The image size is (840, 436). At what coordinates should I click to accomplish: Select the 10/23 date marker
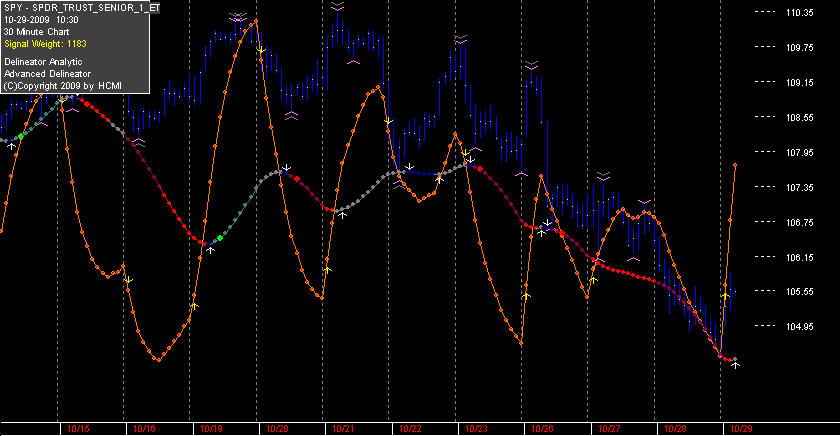(476, 429)
